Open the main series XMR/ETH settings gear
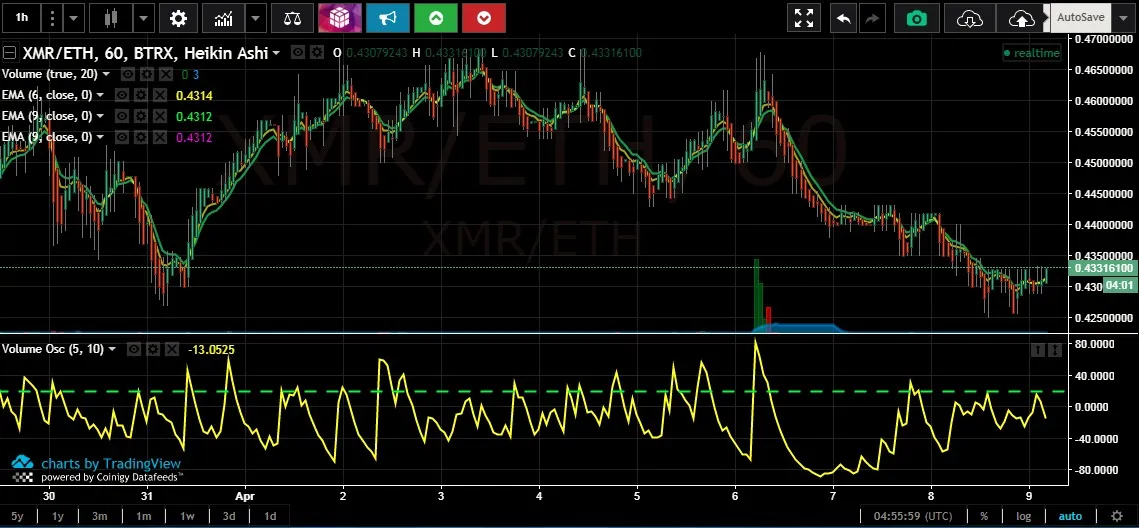Image resolution: width=1139 pixels, height=528 pixels. tap(317, 52)
